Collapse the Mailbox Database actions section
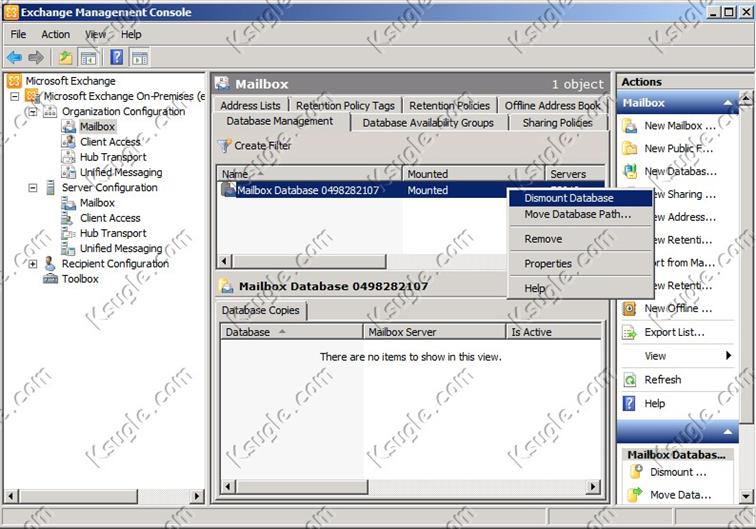Screen dimensions: 756x529 click(728, 431)
